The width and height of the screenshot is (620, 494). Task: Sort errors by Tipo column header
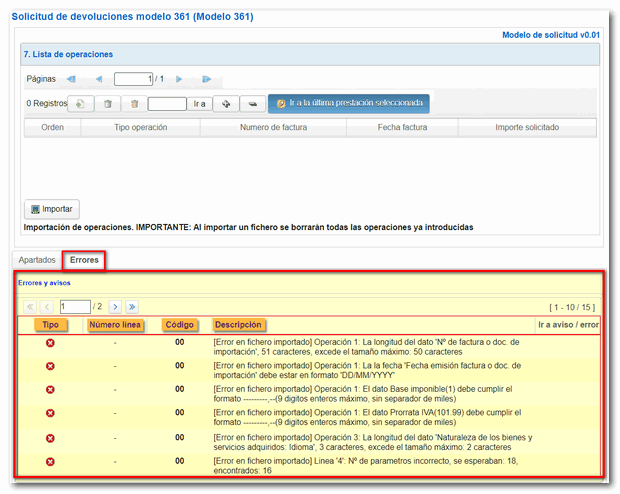click(50, 325)
